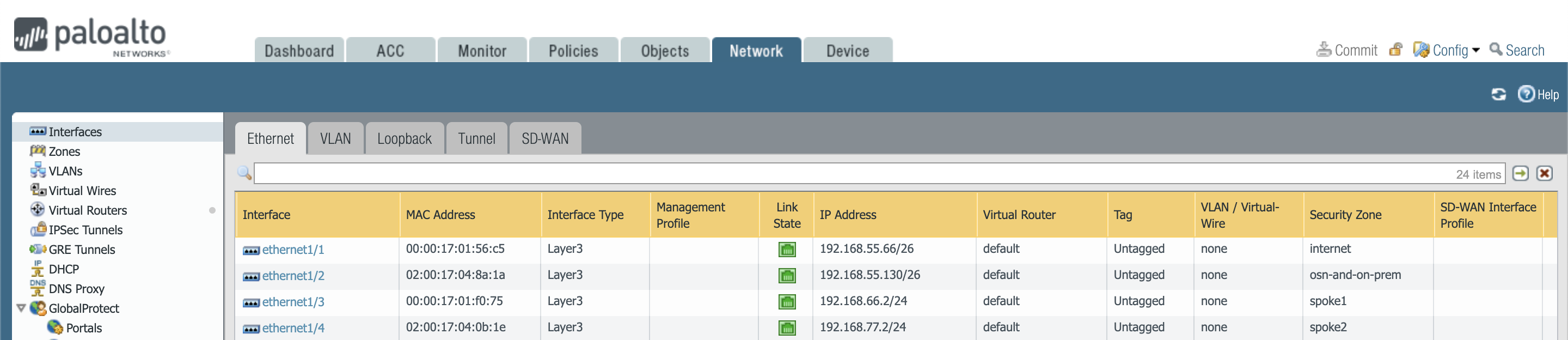Click the link state icon for ethernet1/1
The height and width of the screenshot is (340, 1568).
pyautogui.click(x=786, y=249)
